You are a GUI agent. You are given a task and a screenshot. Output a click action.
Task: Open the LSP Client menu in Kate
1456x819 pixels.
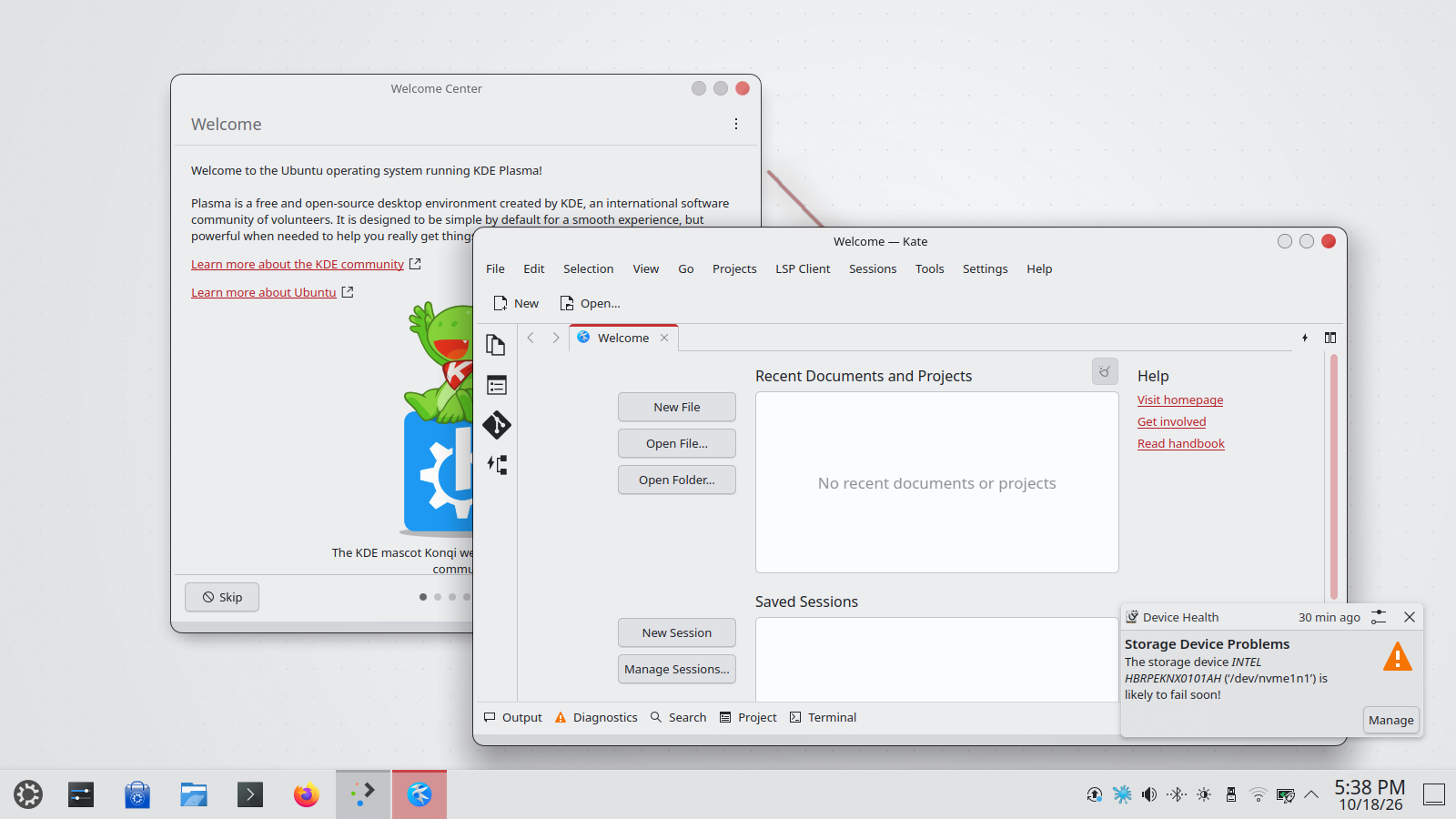[803, 268]
